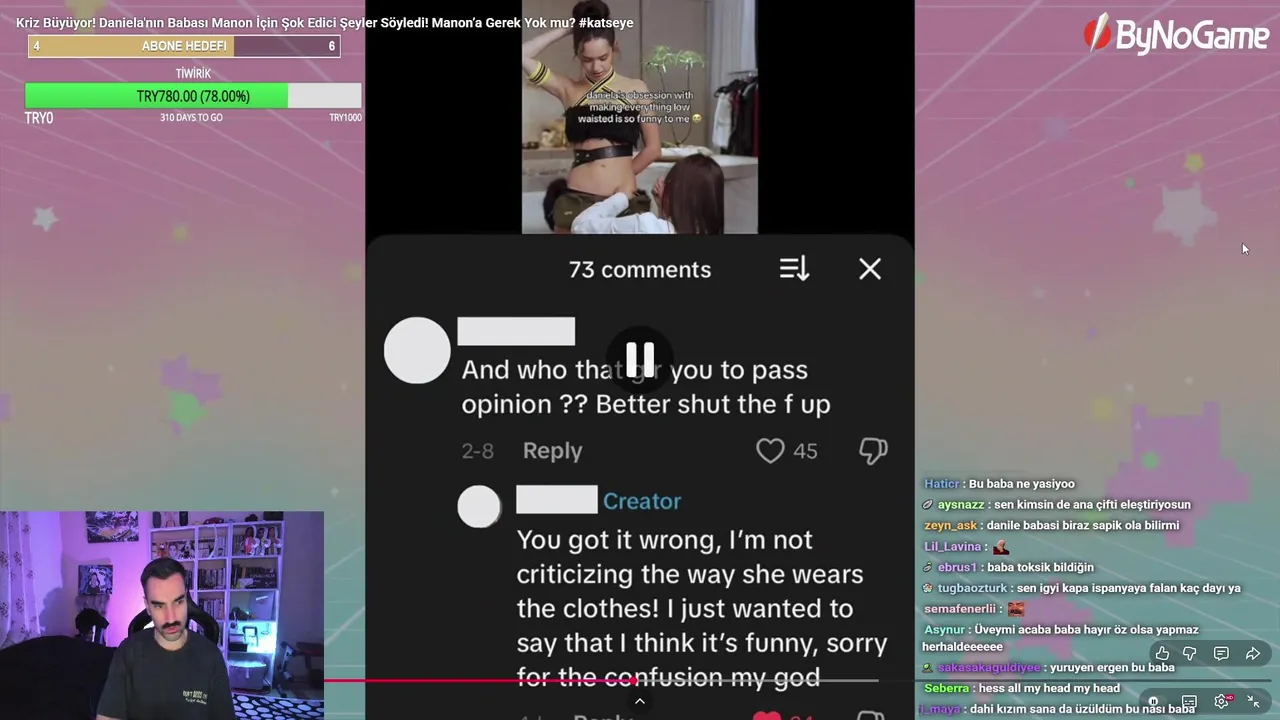Viewport: 1280px width, 720px height.
Task: Exit fullscreen with the collapse arrows
Action: pos(1253,702)
